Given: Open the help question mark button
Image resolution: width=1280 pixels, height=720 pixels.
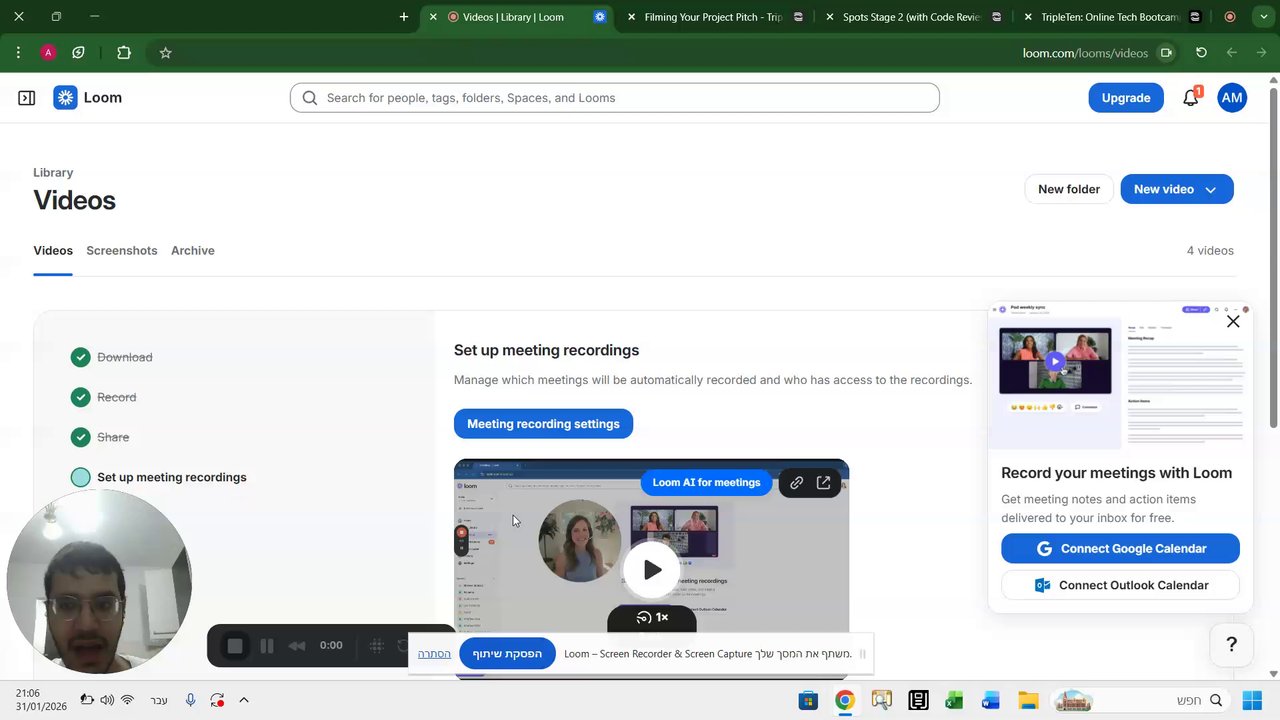Looking at the screenshot, I should [x=1232, y=645].
